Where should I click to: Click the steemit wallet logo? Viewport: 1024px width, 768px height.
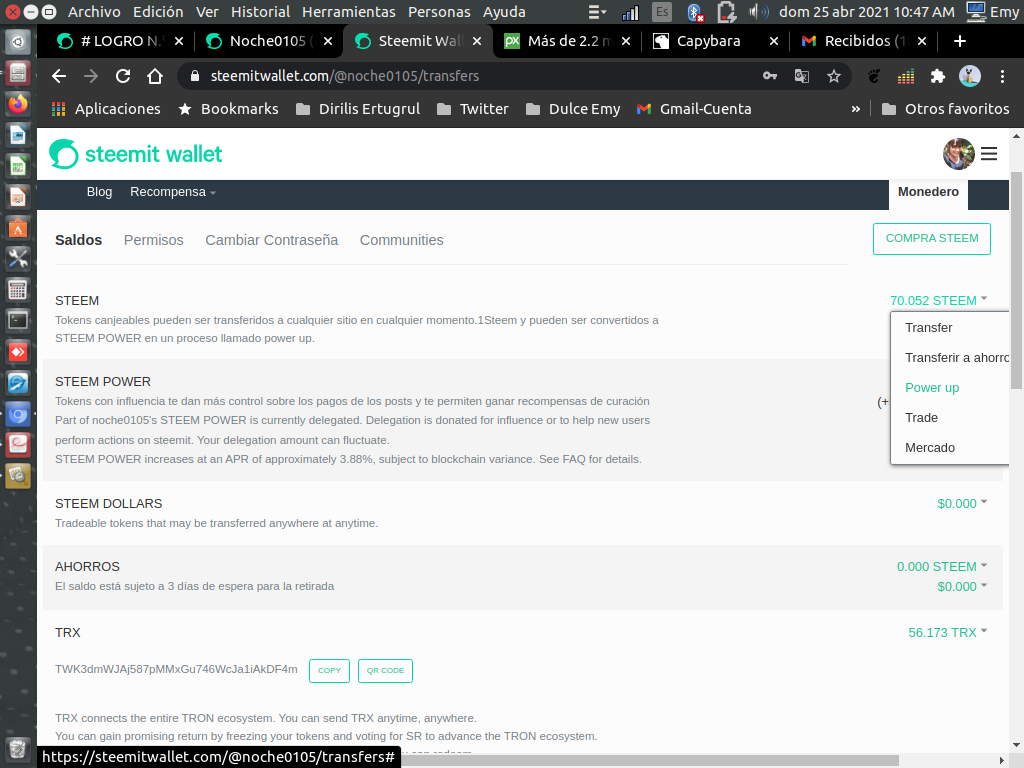[136, 154]
